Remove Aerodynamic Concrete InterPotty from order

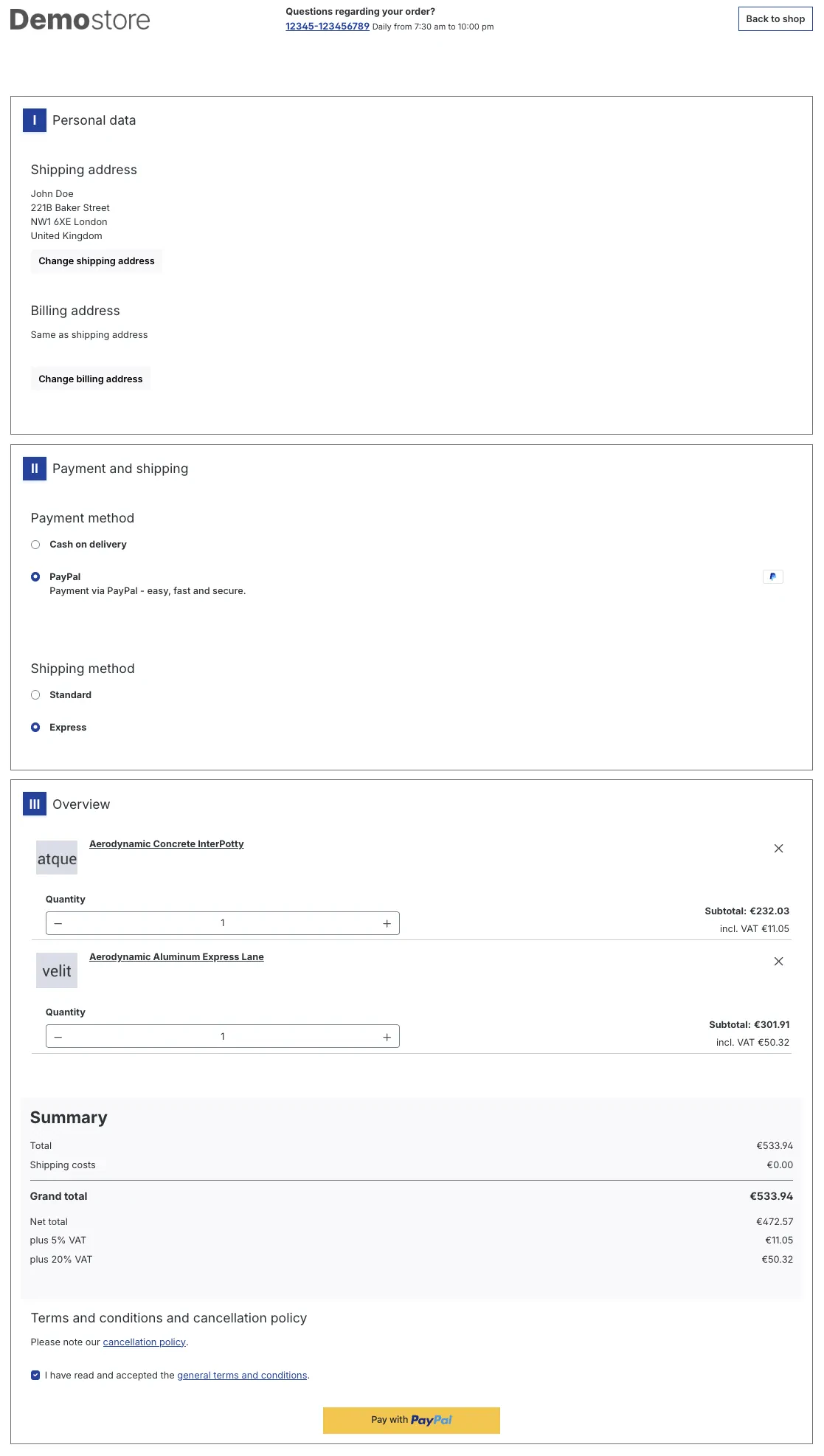[778, 849]
